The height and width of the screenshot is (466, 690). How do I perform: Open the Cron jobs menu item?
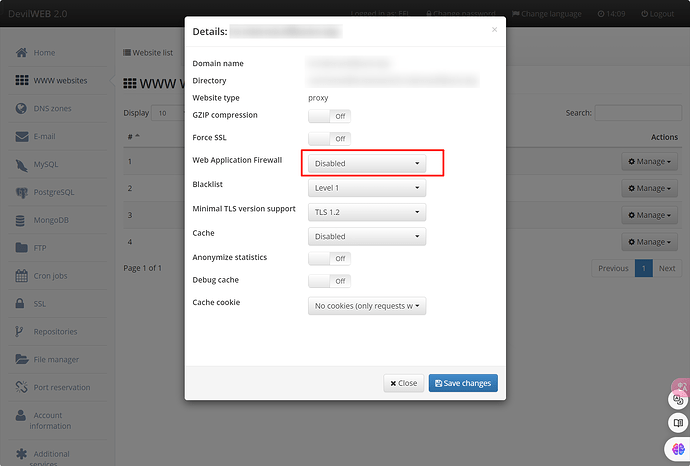57,276
